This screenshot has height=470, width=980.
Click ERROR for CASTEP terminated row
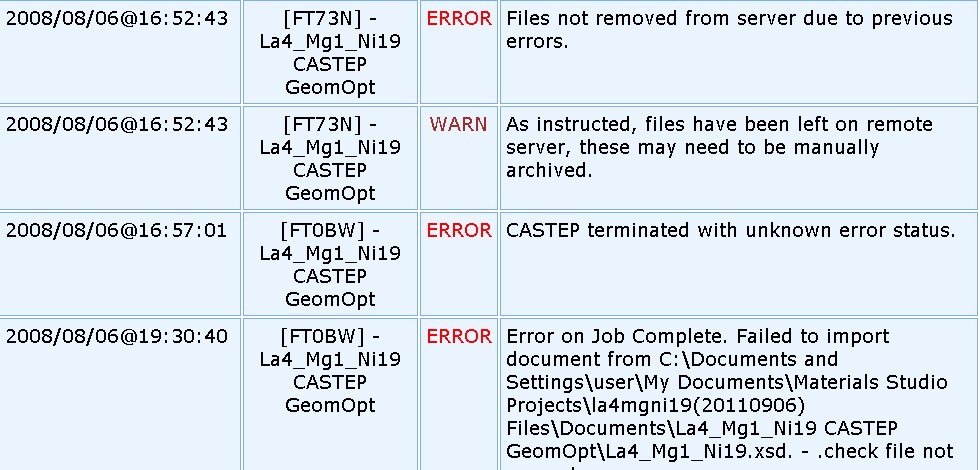[x=459, y=231]
